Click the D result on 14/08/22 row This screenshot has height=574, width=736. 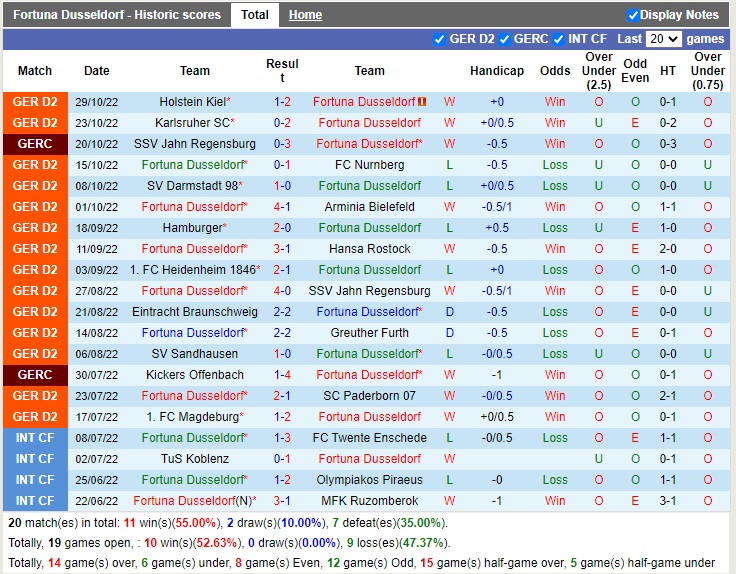pyautogui.click(x=449, y=333)
